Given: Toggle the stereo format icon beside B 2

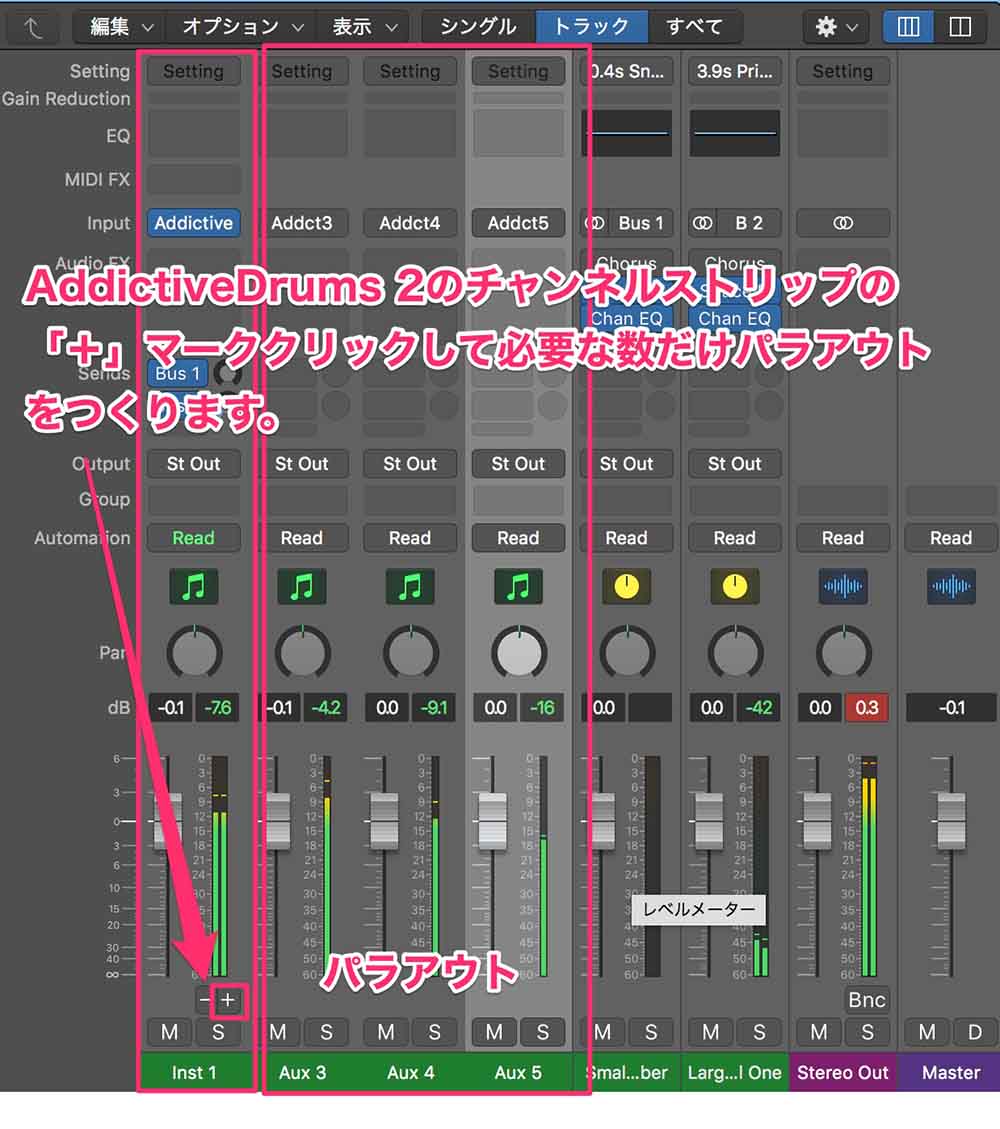Looking at the screenshot, I should click(x=703, y=223).
